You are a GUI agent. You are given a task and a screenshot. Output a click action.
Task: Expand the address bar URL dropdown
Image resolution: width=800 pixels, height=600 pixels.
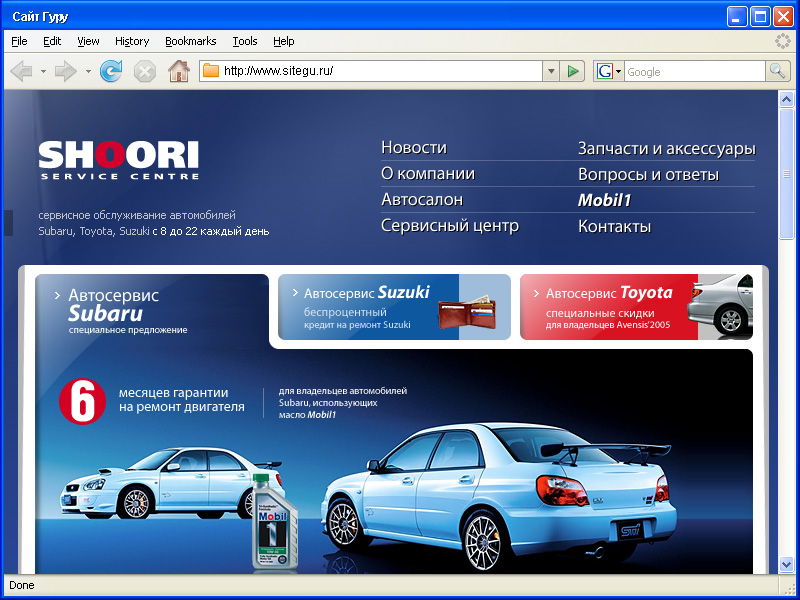551,71
